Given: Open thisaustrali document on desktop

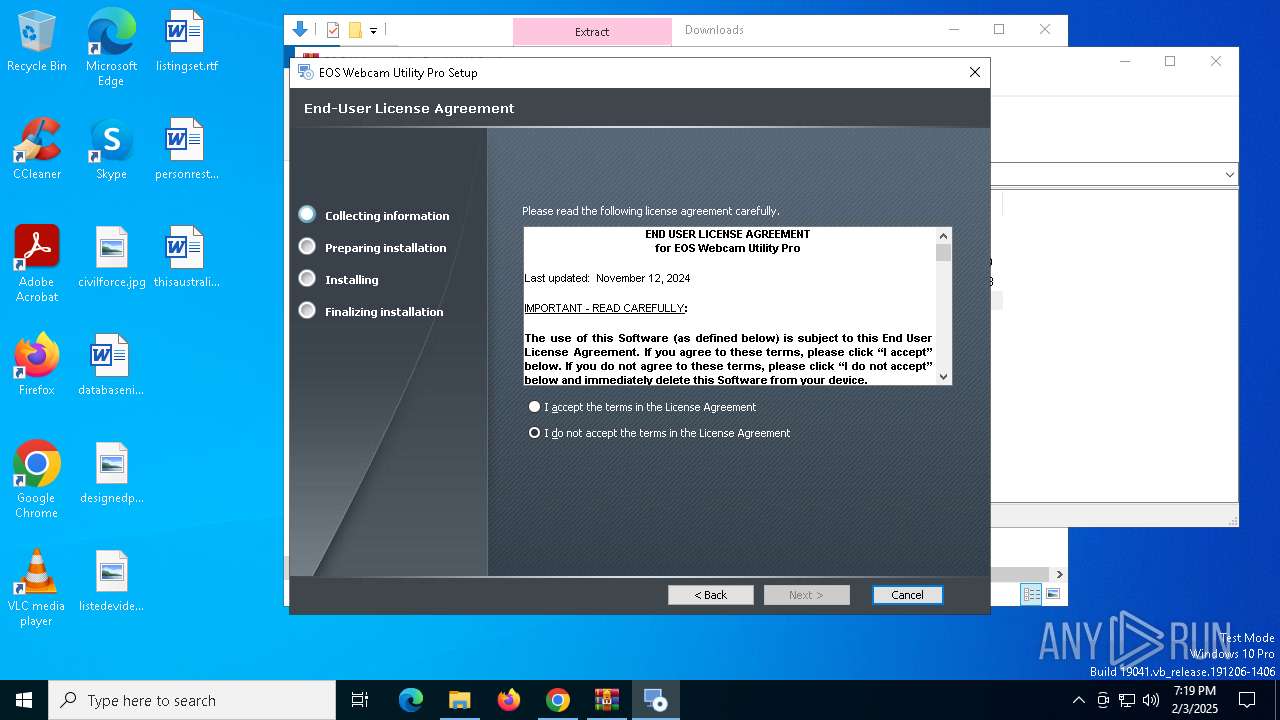Looking at the screenshot, I should click(x=186, y=257).
